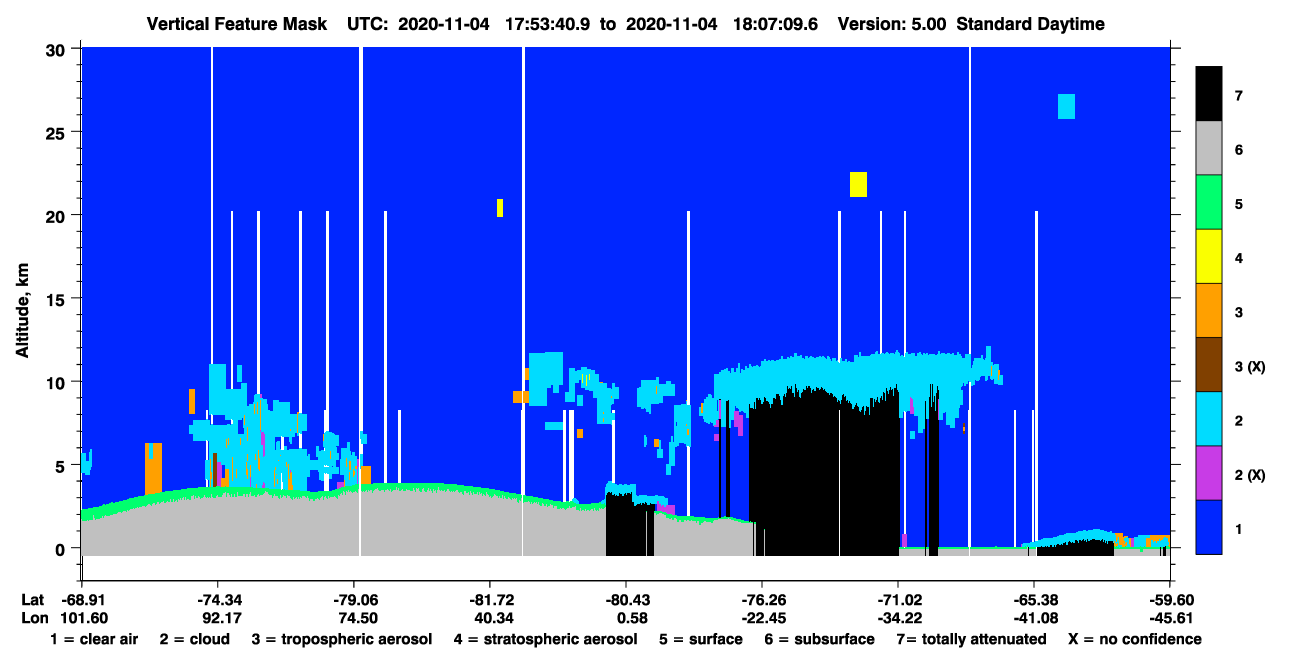Click the green surface legend swatch
Screen dimensions: 1300x667
coord(1209,203)
